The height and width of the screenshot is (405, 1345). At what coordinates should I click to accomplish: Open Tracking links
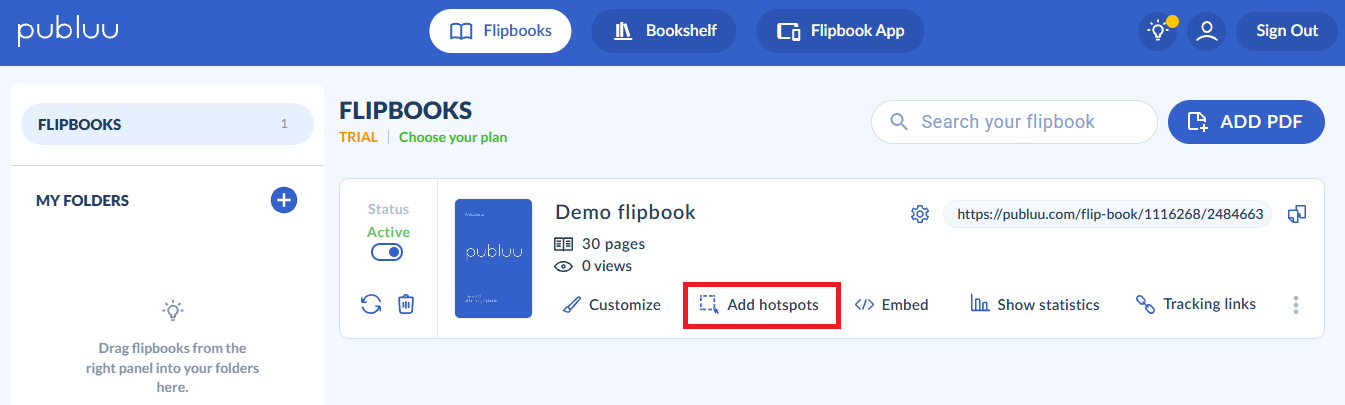1196,304
